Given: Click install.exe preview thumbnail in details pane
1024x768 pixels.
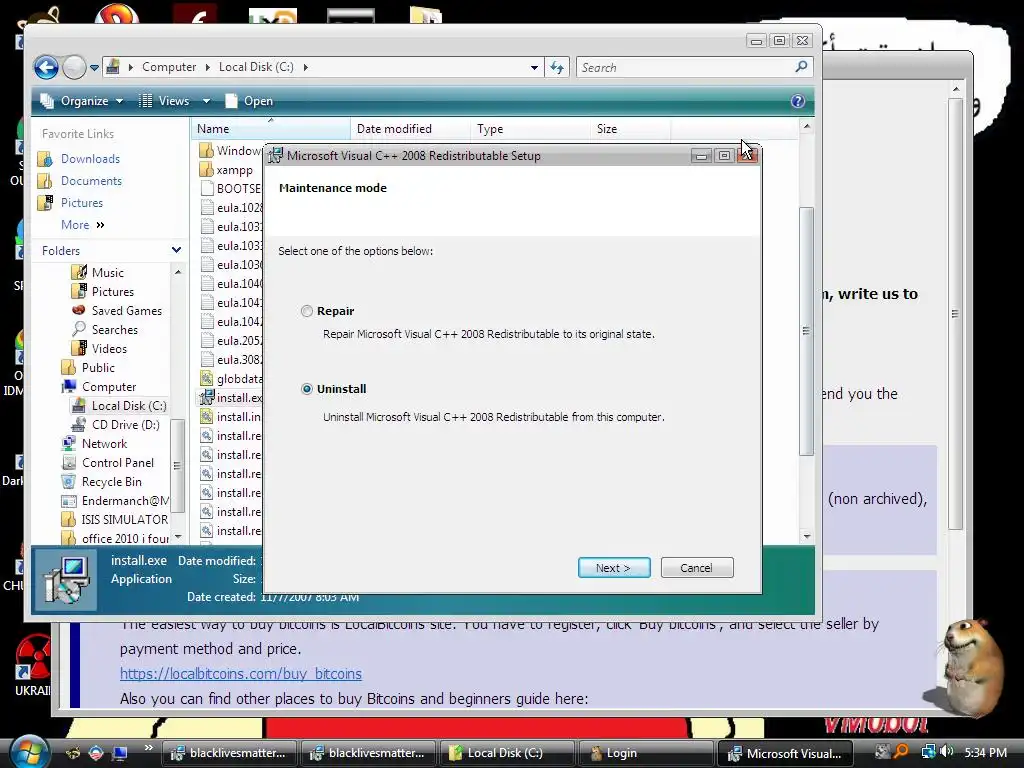Looking at the screenshot, I should coord(65,579).
